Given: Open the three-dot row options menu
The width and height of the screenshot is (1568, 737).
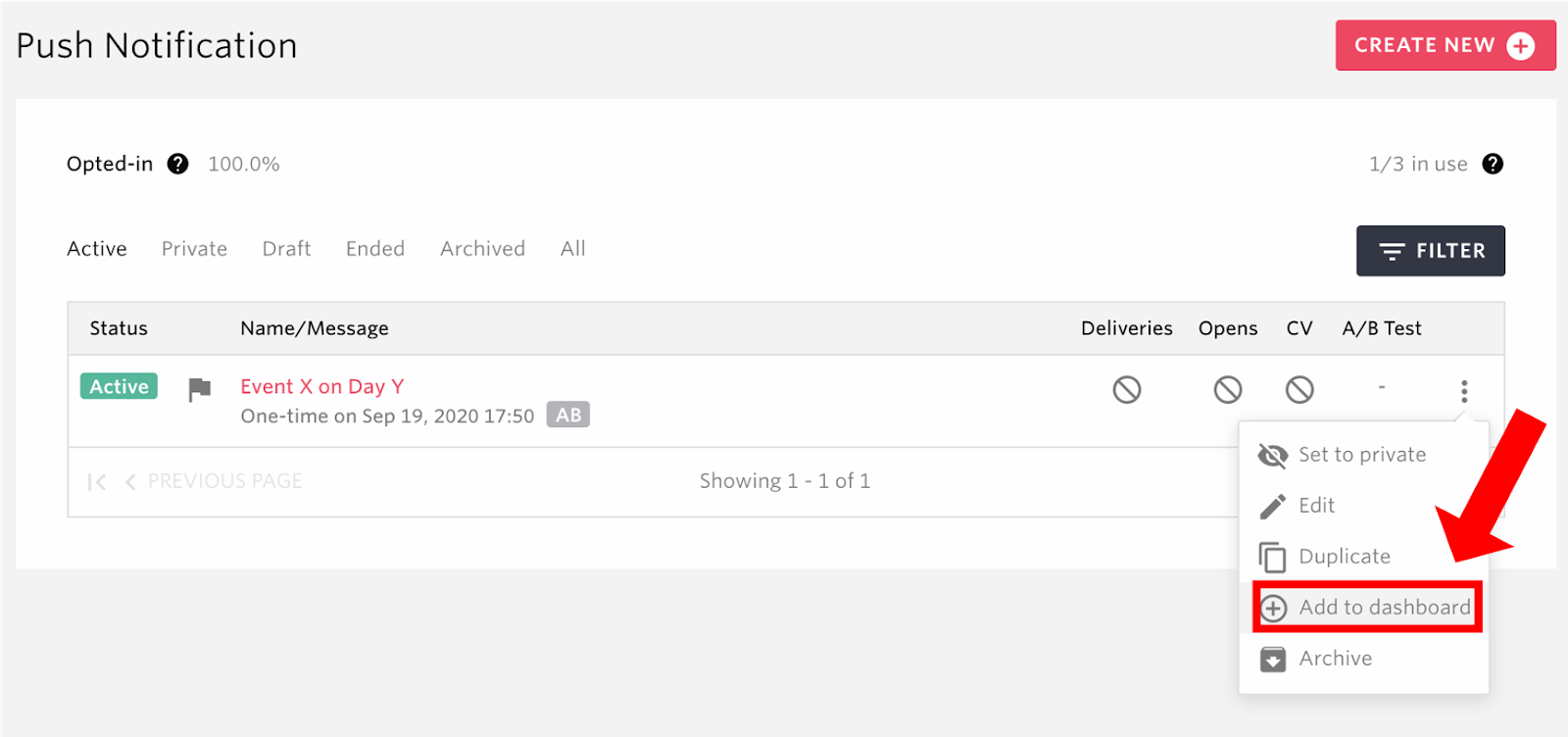Looking at the screenshot, I should click(x=1464, y=391).
